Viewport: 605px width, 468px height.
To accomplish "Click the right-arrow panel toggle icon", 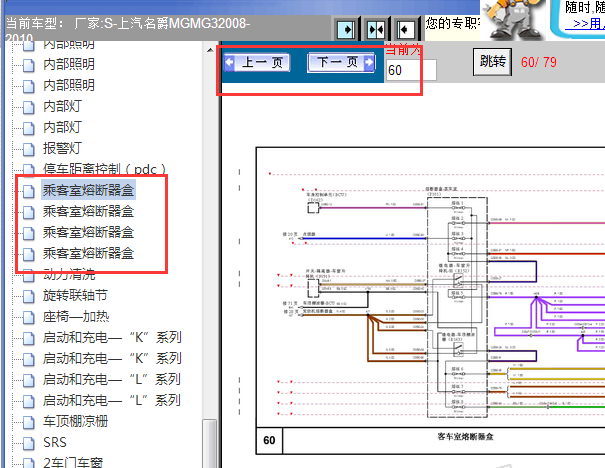I will click(346, 29).
